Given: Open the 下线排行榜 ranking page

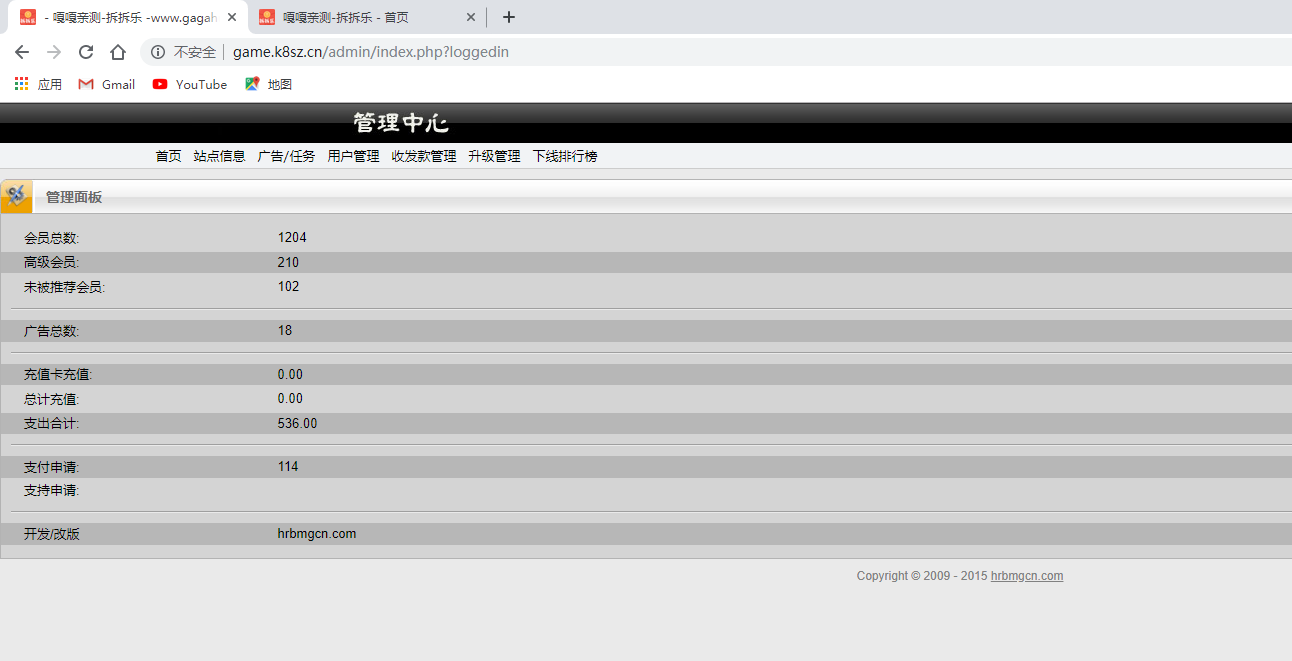Looking at the screenshot, I should [x=564, y=156].
